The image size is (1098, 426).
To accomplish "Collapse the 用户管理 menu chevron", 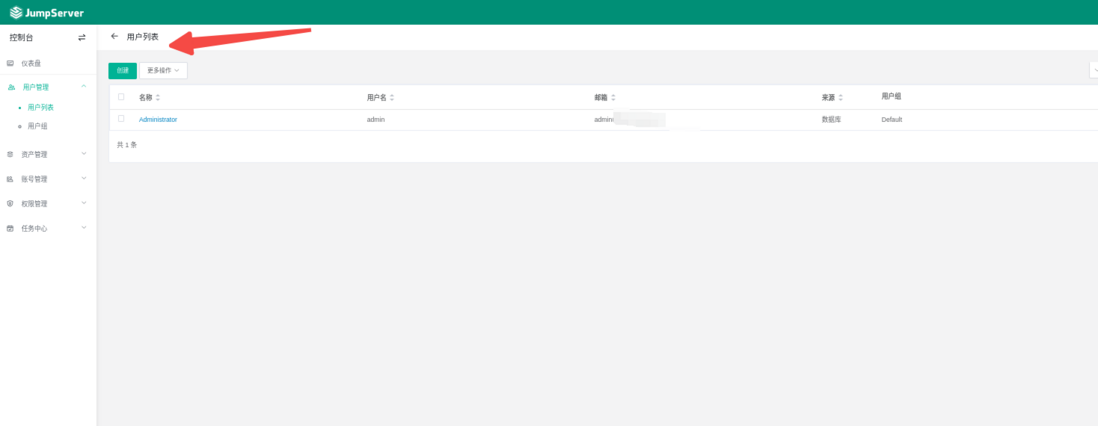I will coord(84,86).
